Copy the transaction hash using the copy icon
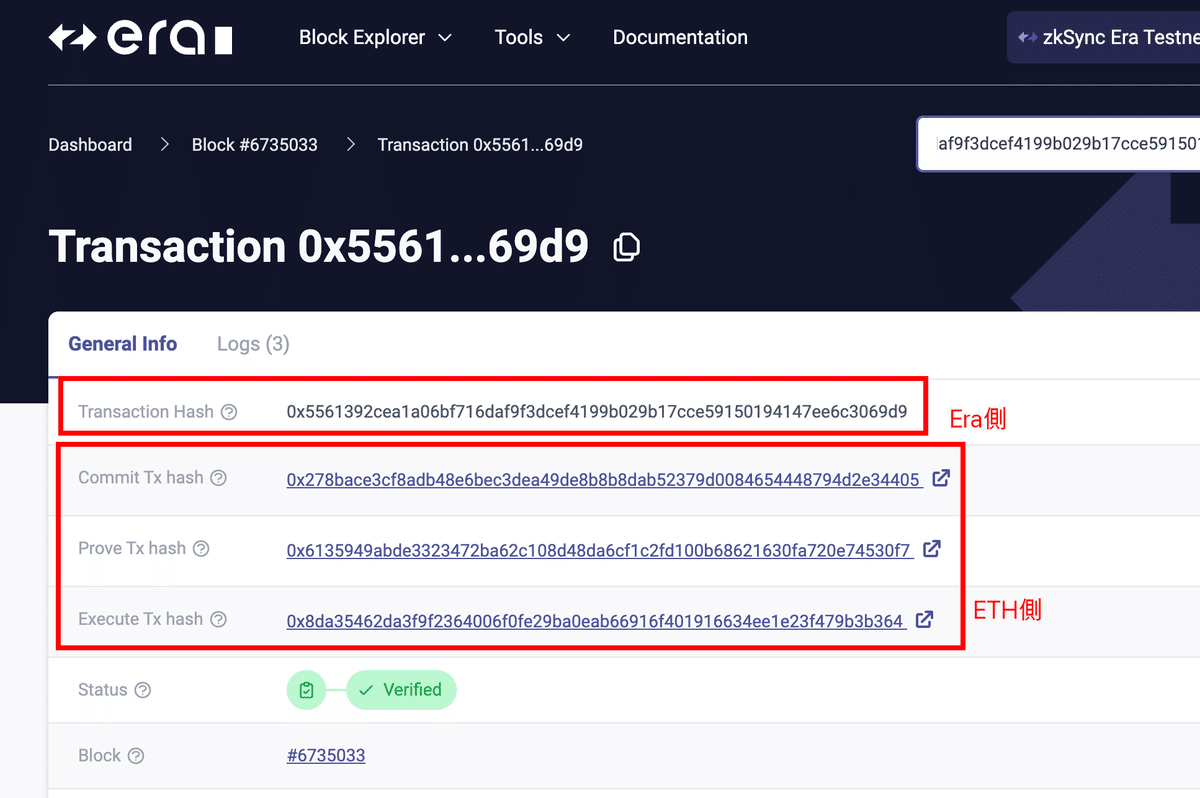This screenshot has height=798, width=1200. point(626,246)
